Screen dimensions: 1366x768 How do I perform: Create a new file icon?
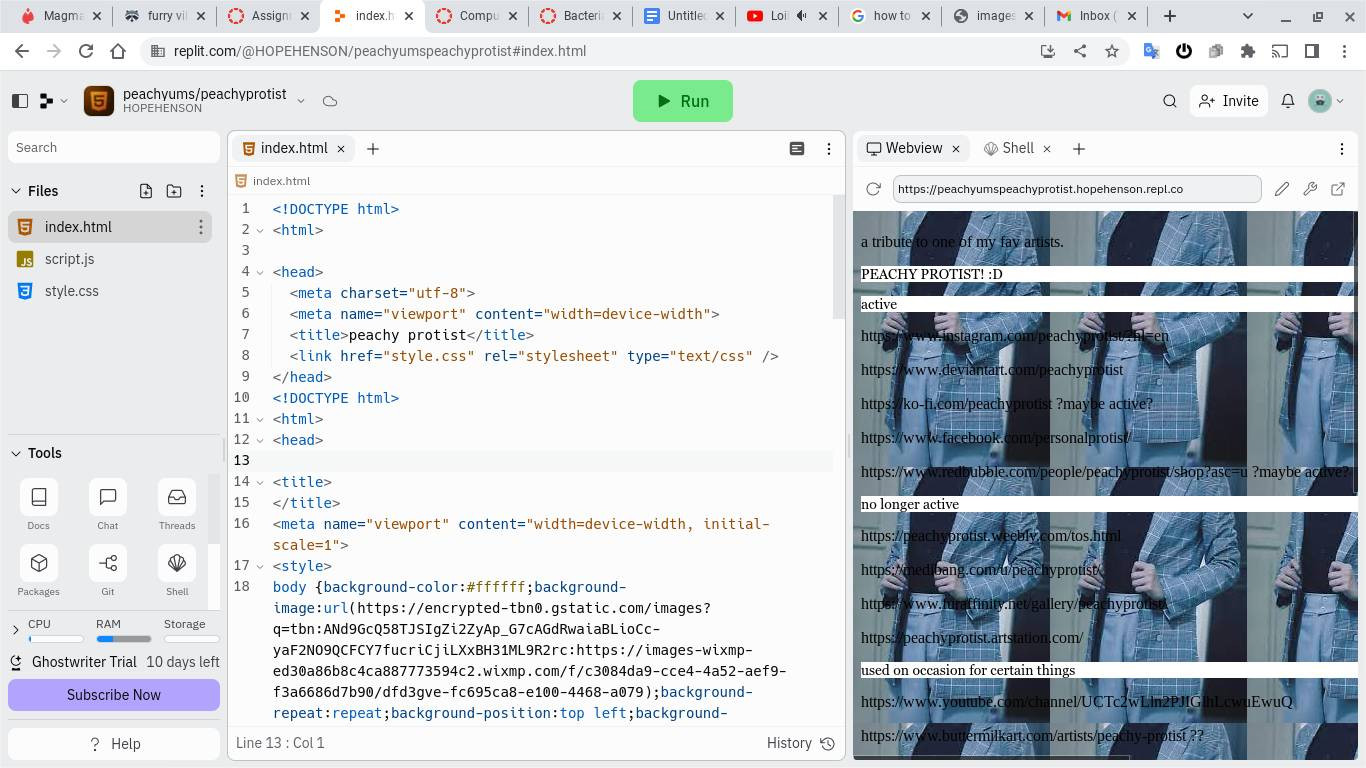[146, 191]
